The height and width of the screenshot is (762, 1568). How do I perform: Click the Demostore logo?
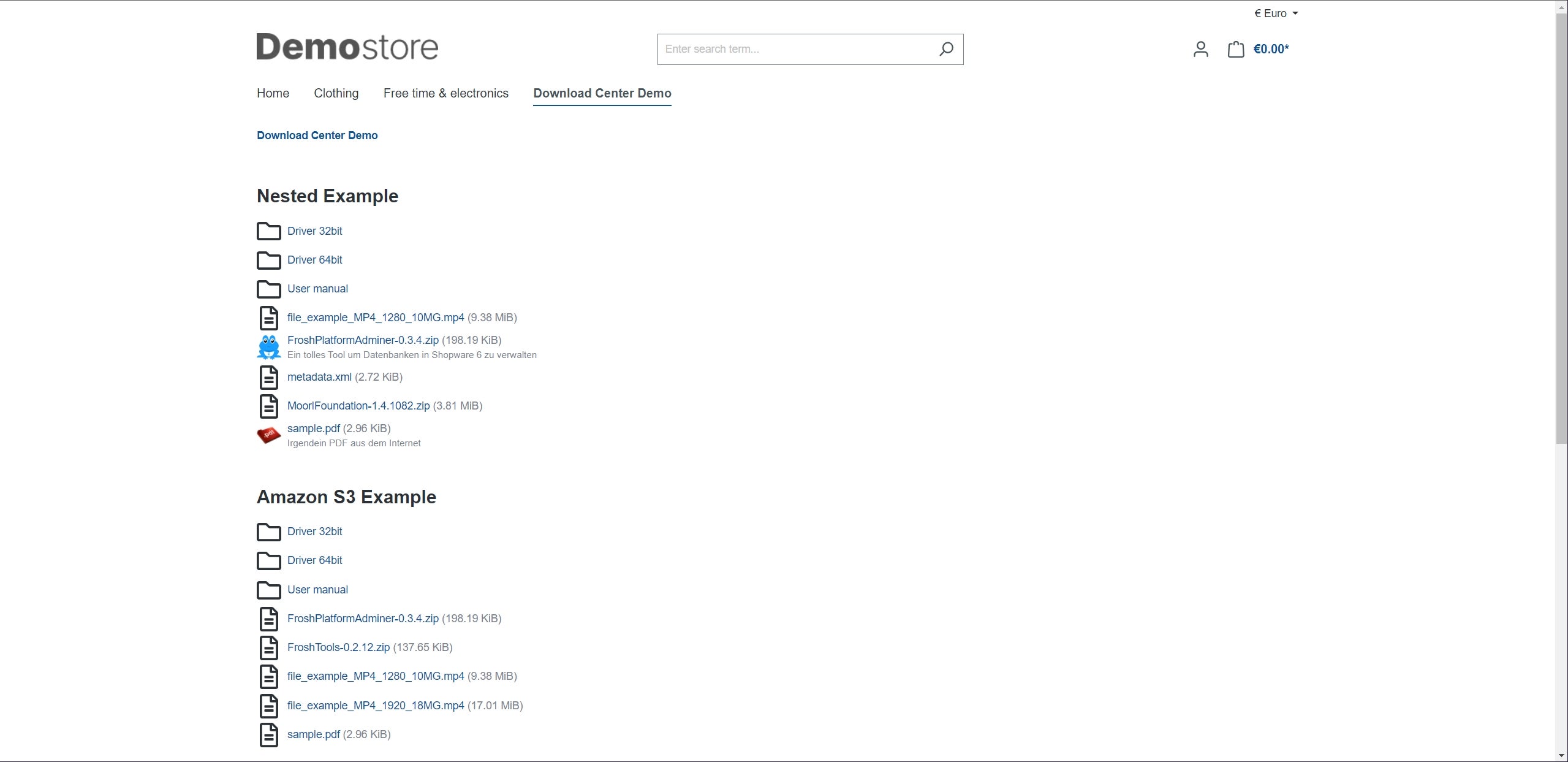[x=347, y=47]
